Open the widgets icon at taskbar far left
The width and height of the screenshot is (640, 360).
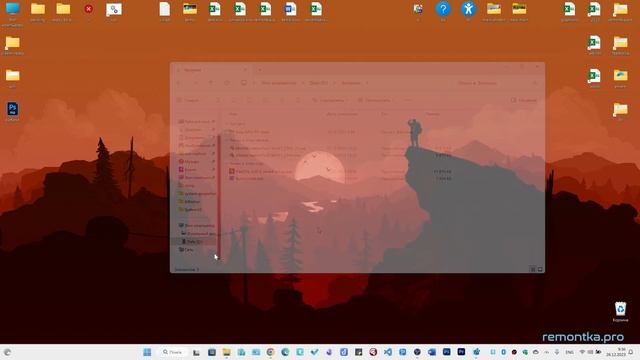click(x=7, y=352)
